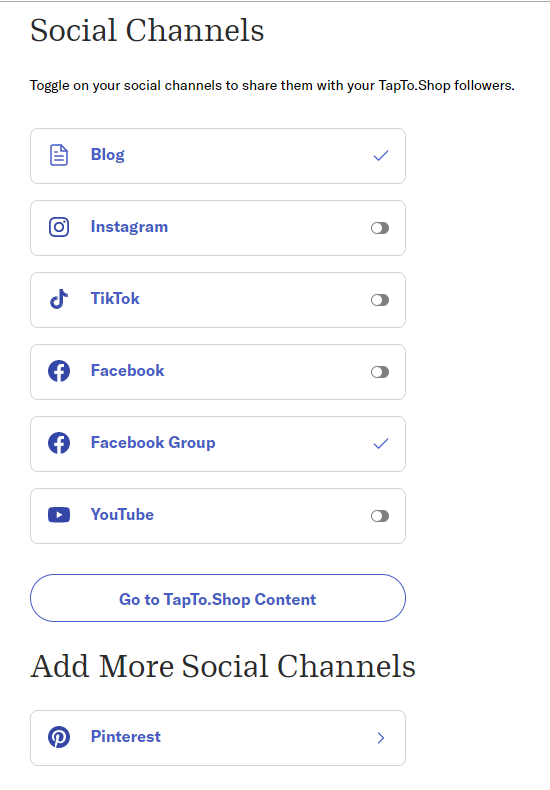This screenshot has width=550, height=790.
Task: Turn on the Facebook toggle switch
Action: [380, 372]
